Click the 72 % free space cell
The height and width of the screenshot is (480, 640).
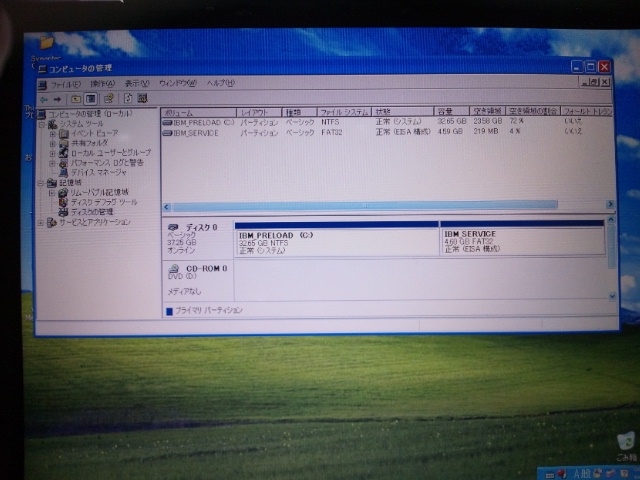(516, 121)
